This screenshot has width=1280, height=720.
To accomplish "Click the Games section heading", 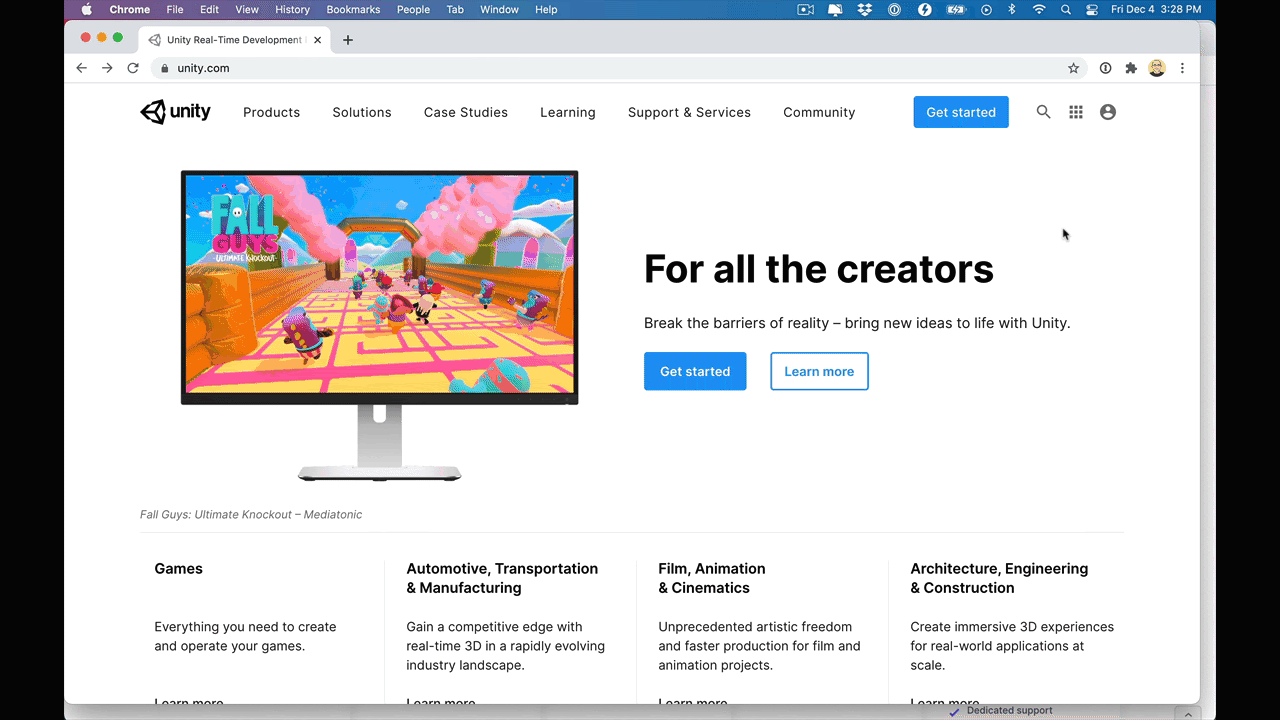I will click(178, 568).
